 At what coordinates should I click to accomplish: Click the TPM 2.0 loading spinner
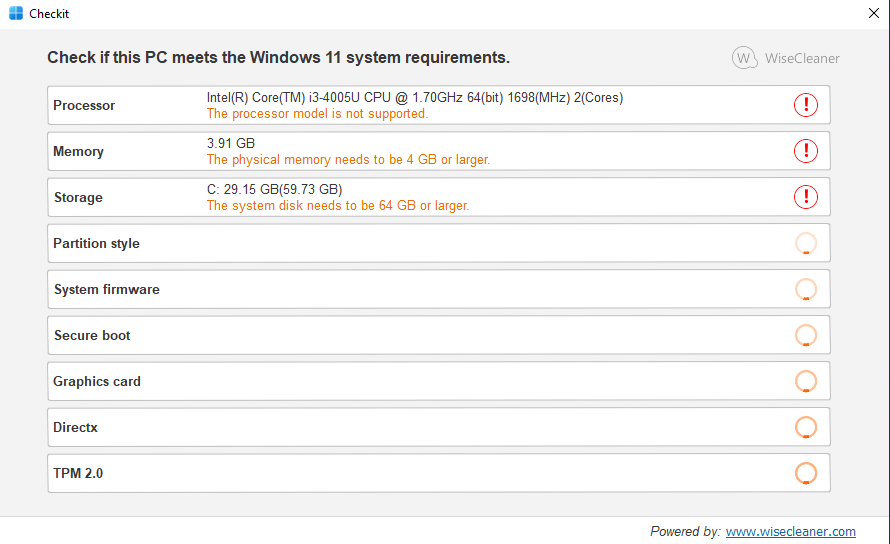click(805, 473)
